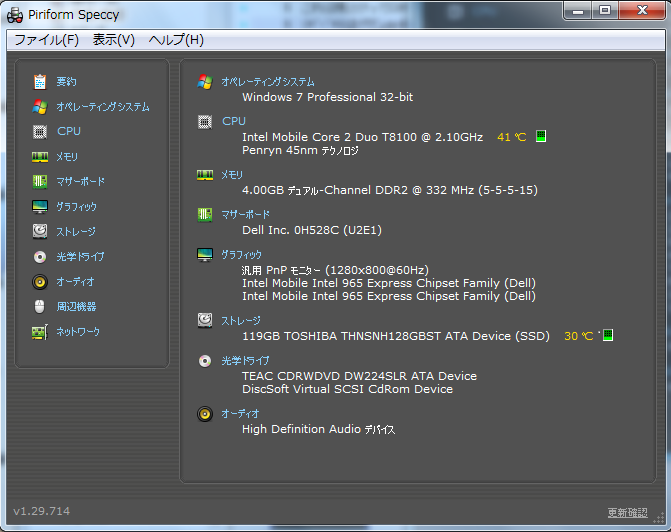
Task: Open the 光学ドライブ heading in summary panel
Action: [x=246, y=361]
